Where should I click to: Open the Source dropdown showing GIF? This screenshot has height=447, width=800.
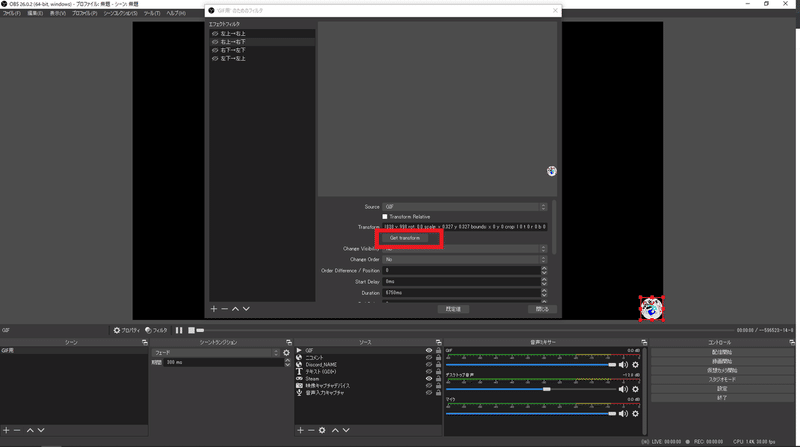[465, 207]
